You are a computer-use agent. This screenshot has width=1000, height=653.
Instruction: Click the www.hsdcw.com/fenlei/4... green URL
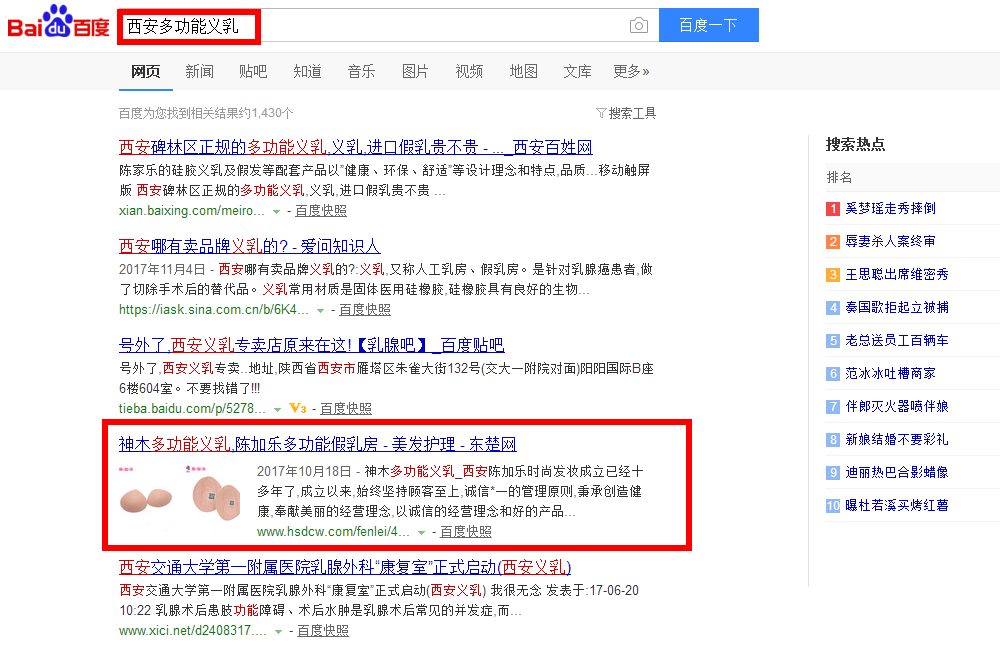point(334,532)
